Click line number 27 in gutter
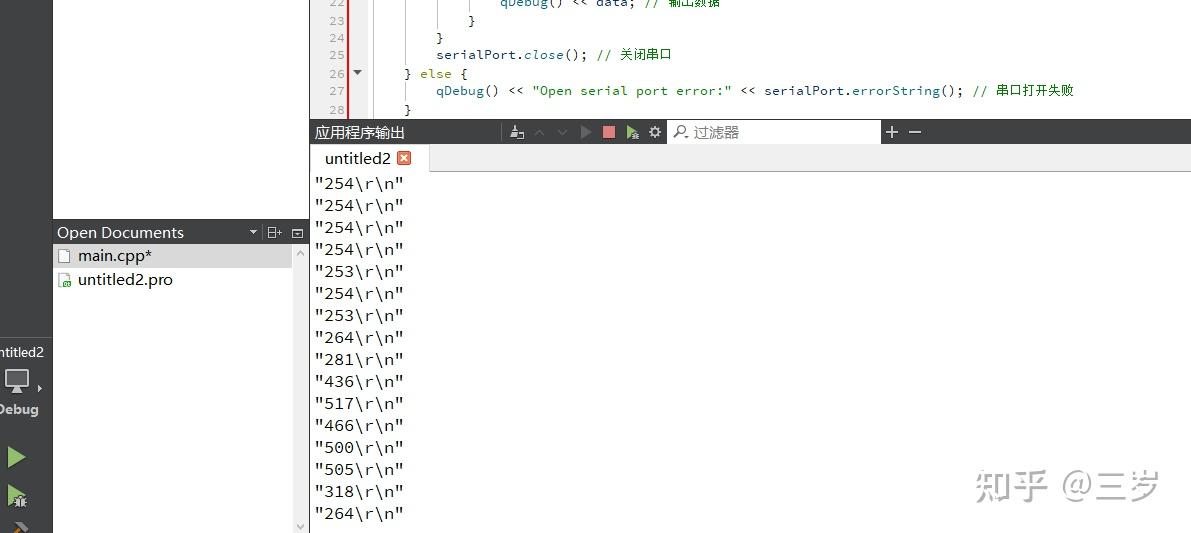 point(336,91)
